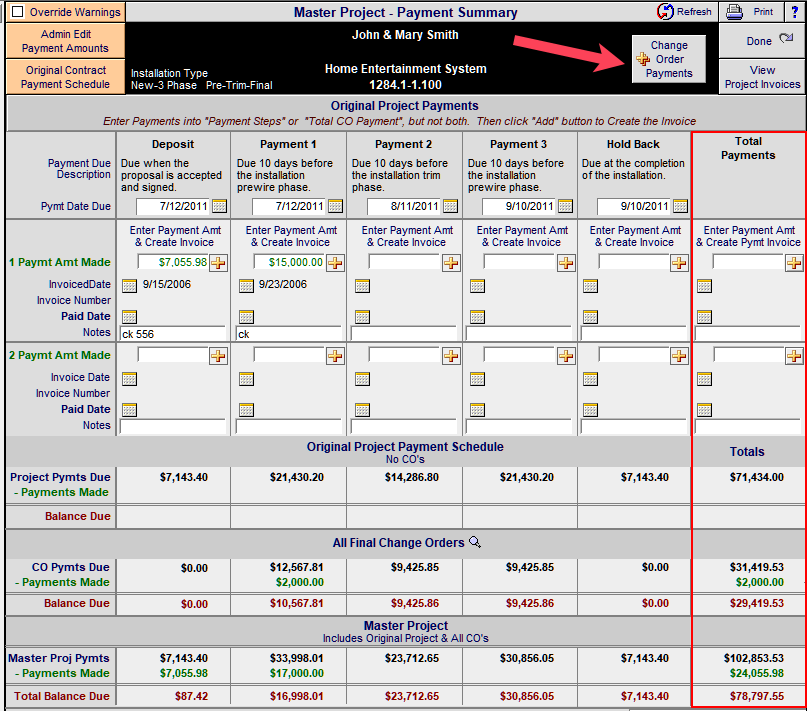Open Payment 2 due date calendar picker
The image size is (807, 711).
[x=450, y=206]
